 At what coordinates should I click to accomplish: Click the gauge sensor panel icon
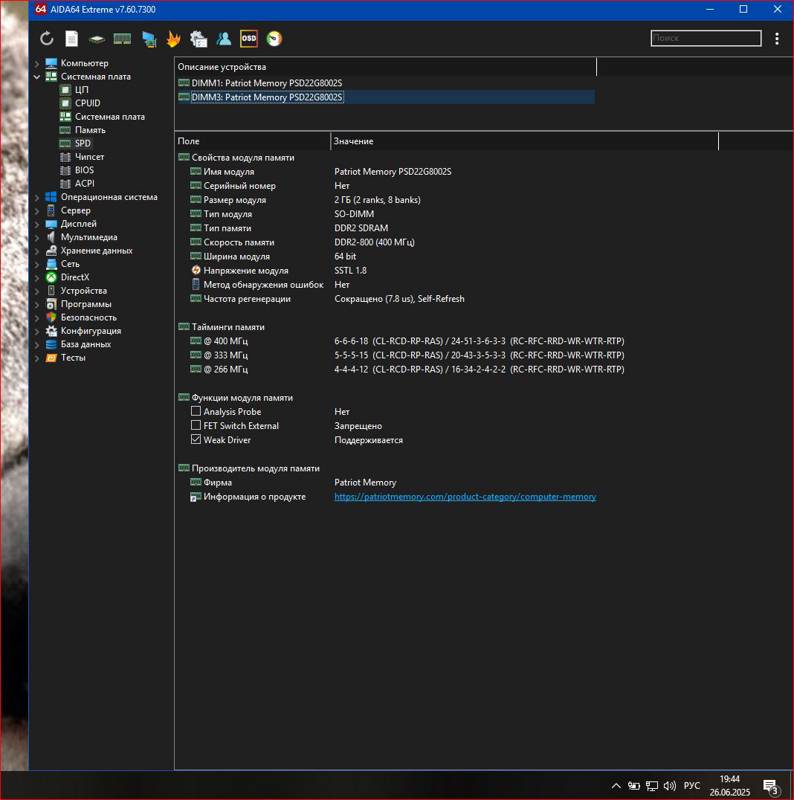click(273, 39)
